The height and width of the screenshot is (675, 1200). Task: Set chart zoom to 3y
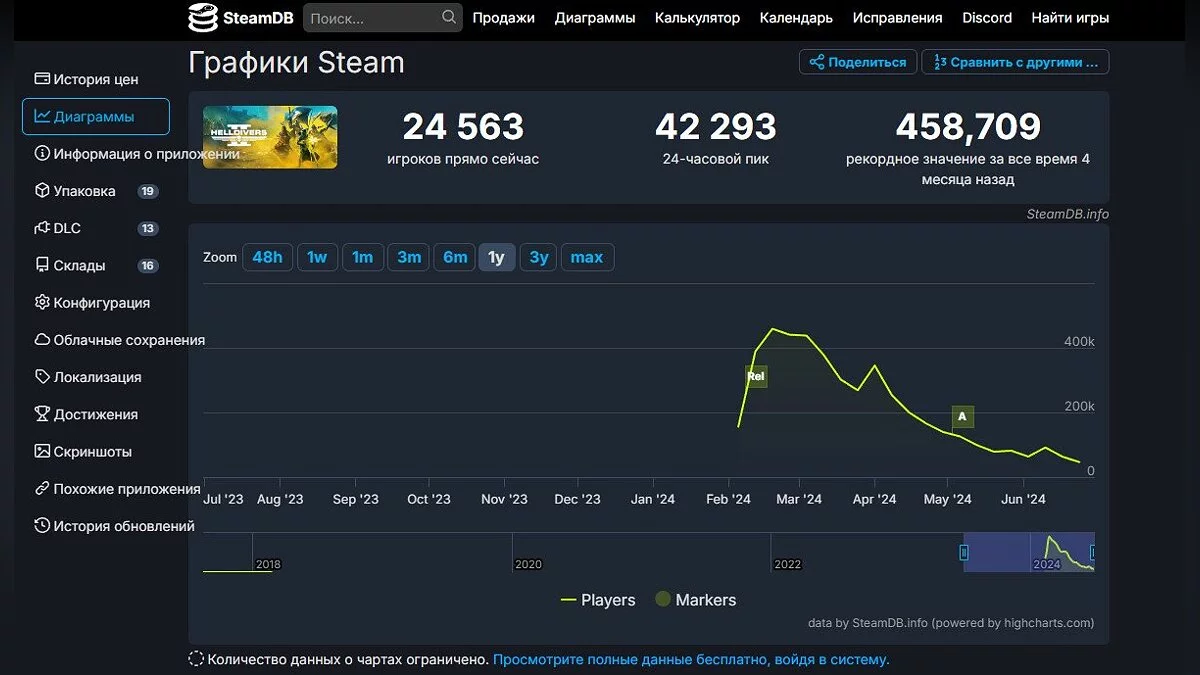539,257
